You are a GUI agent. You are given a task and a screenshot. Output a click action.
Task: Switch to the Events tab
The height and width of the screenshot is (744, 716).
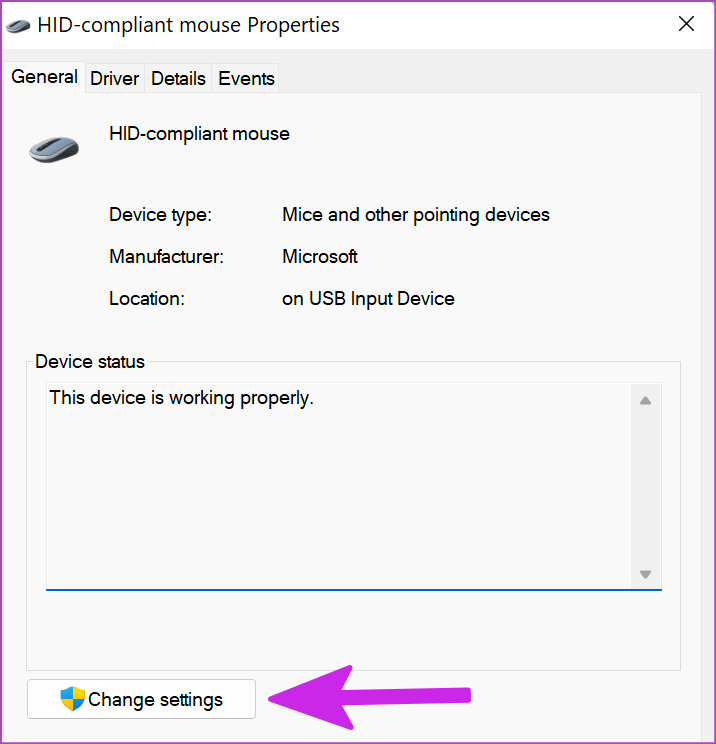tap(246, 78)
